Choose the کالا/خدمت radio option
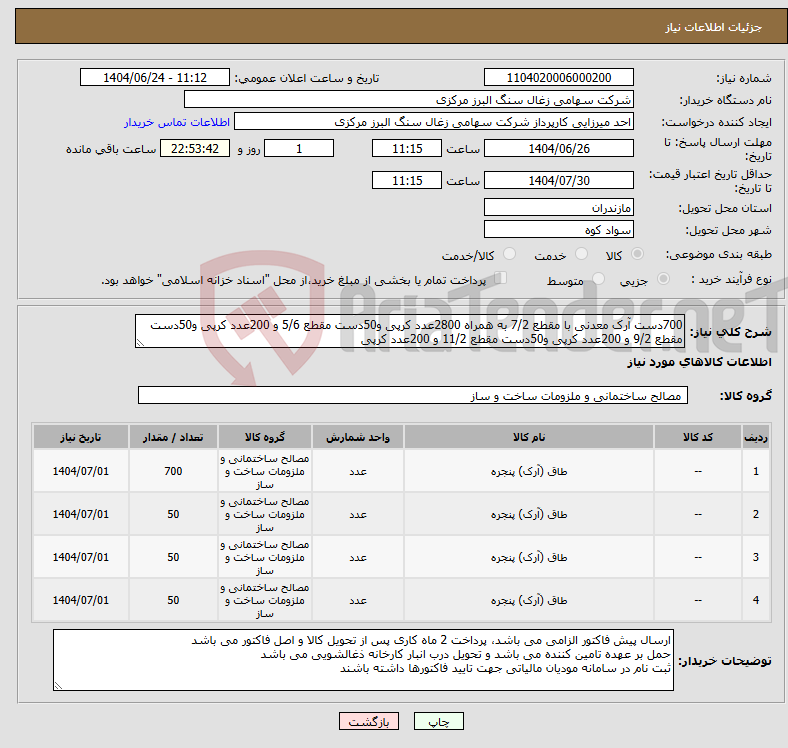 (x=508, y=256)
